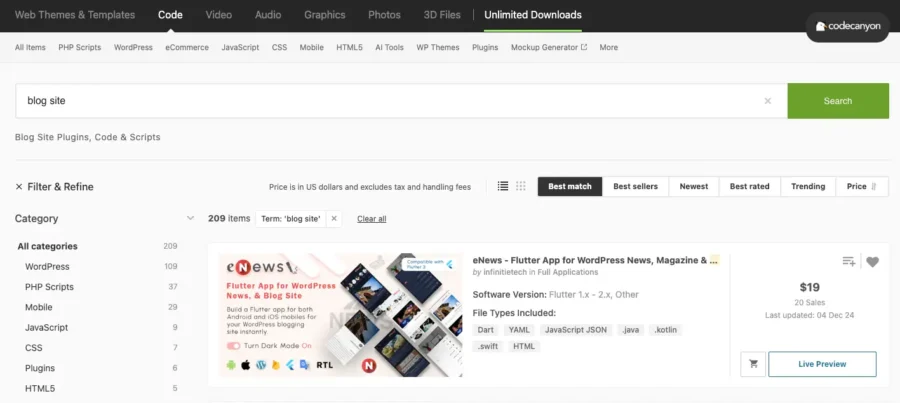Open Live Preview for eNews
The image size is (900, 403).
click(x=822, y=364)
